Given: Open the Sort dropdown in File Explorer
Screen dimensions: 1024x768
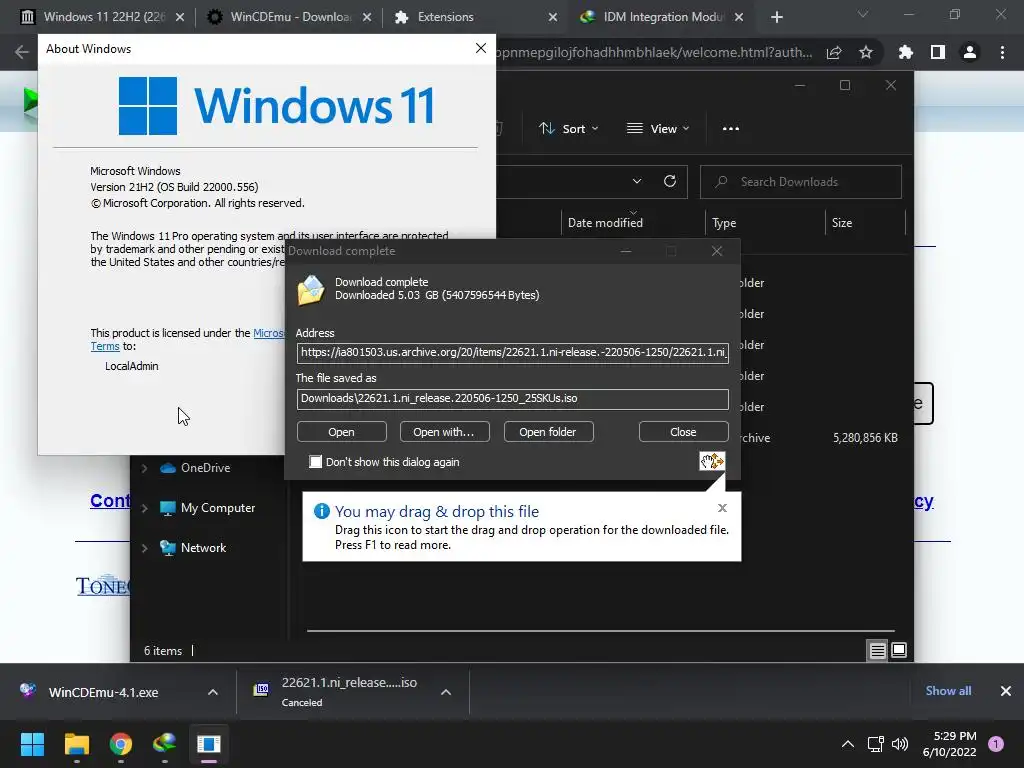Looking at the screenshot, I should coord(568,129).
